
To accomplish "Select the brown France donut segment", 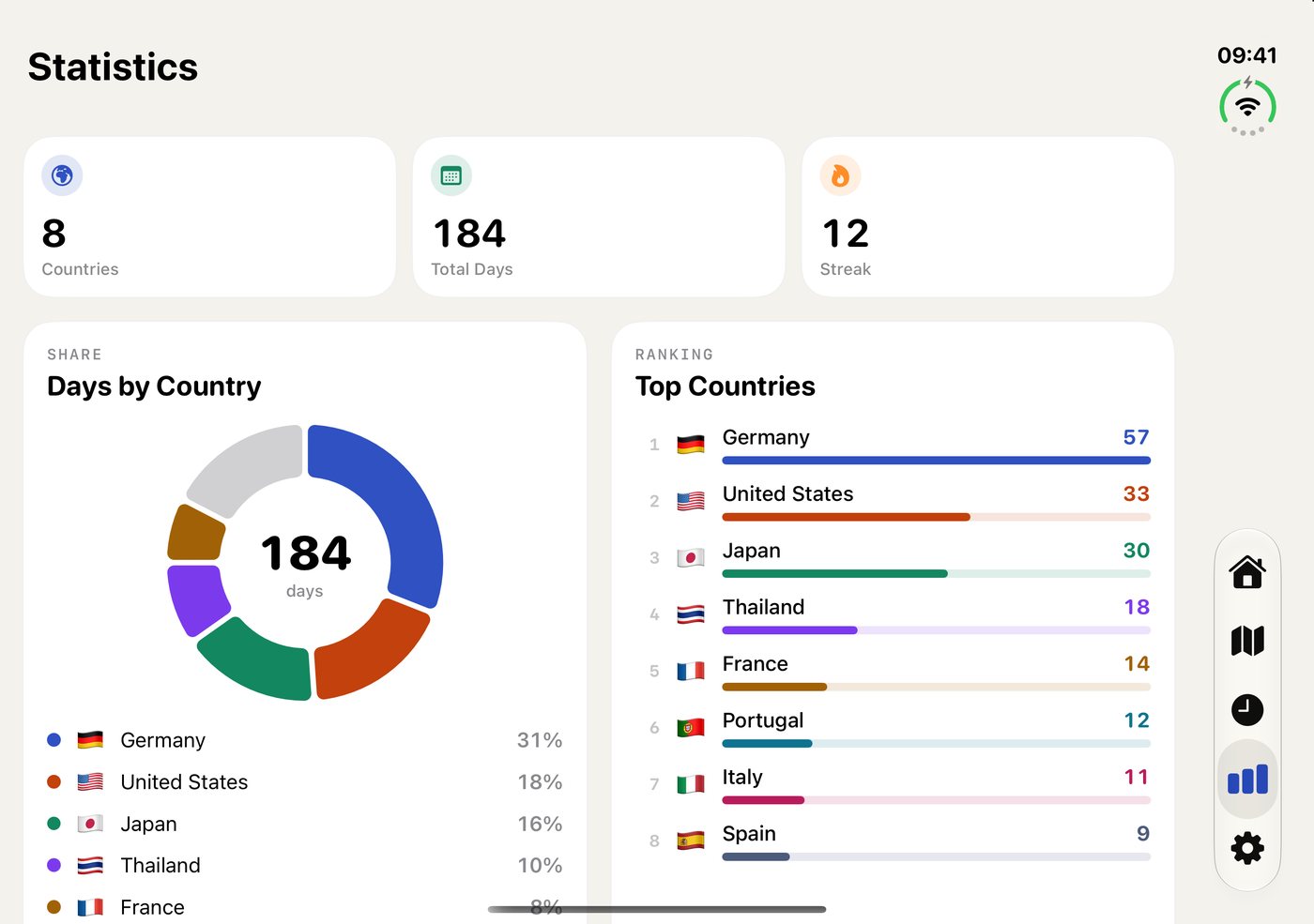I will [194, 533].
